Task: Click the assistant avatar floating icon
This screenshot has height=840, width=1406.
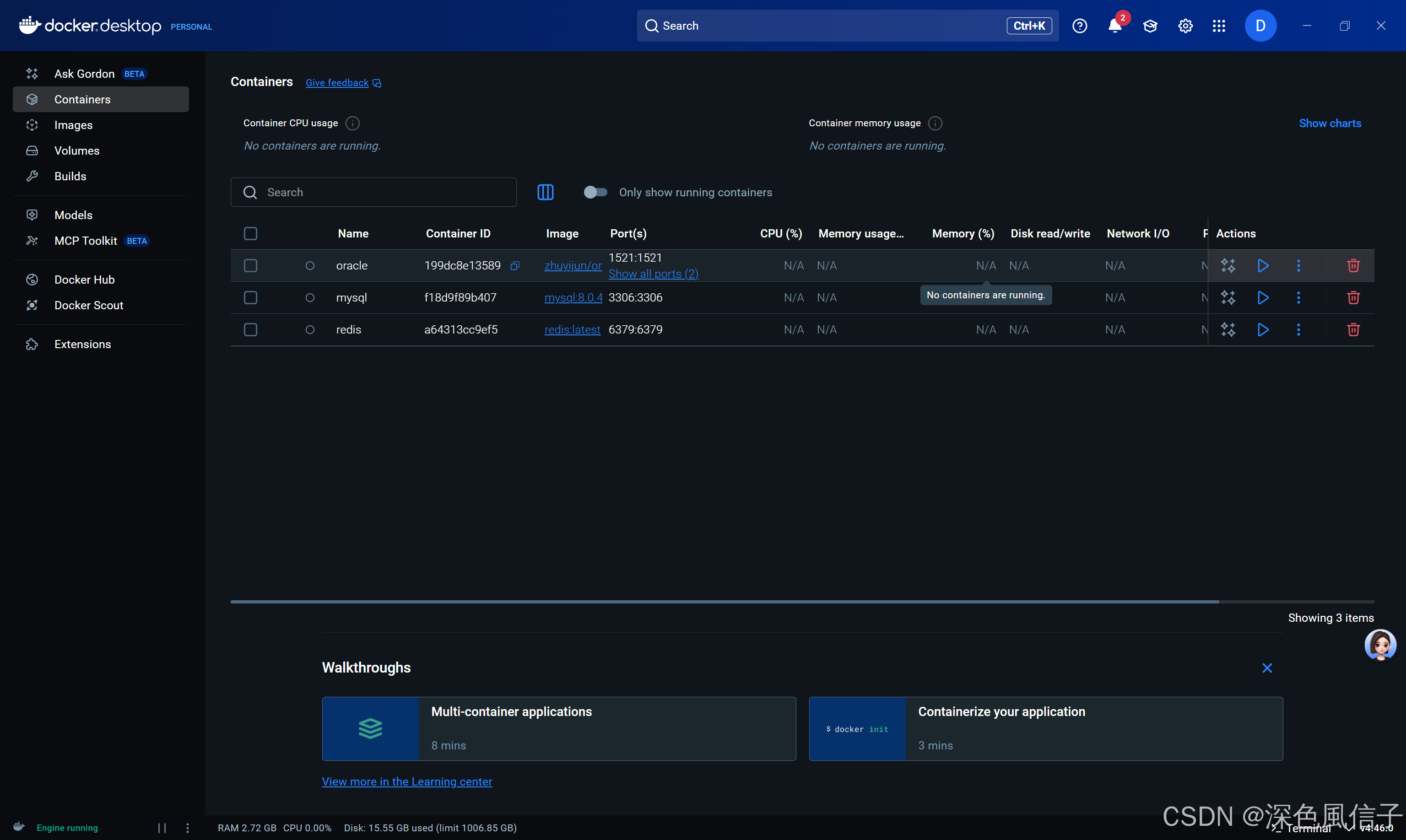Action: pos(1379,645)
